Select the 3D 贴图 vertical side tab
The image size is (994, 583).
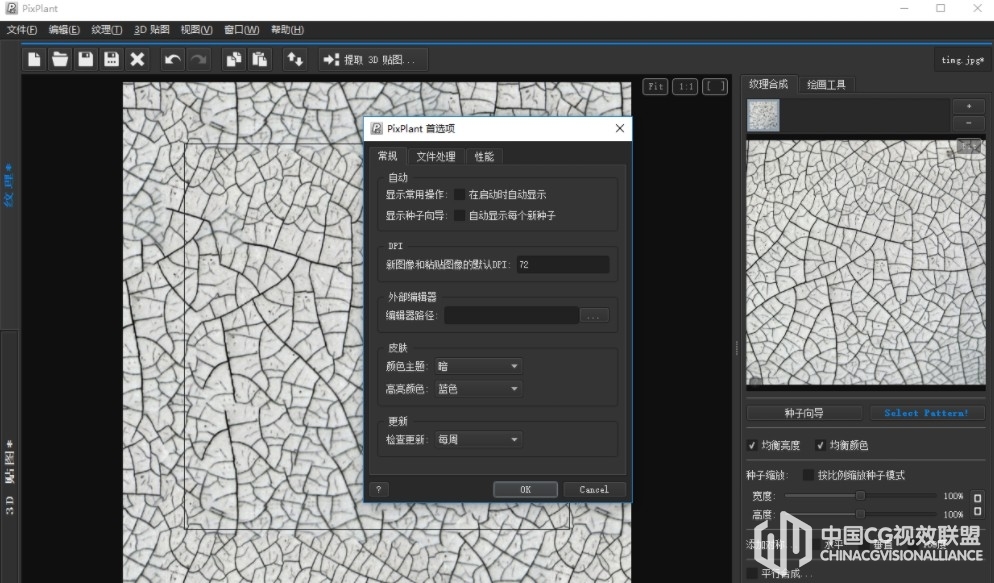click(x=10, y=477)
